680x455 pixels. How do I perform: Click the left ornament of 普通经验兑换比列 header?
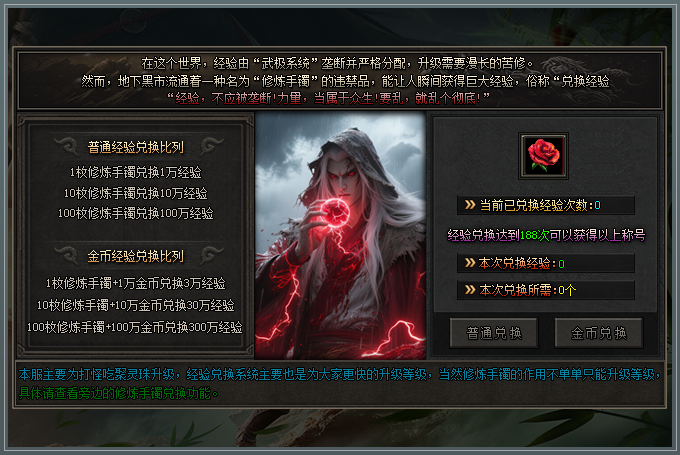coord(67,146)
